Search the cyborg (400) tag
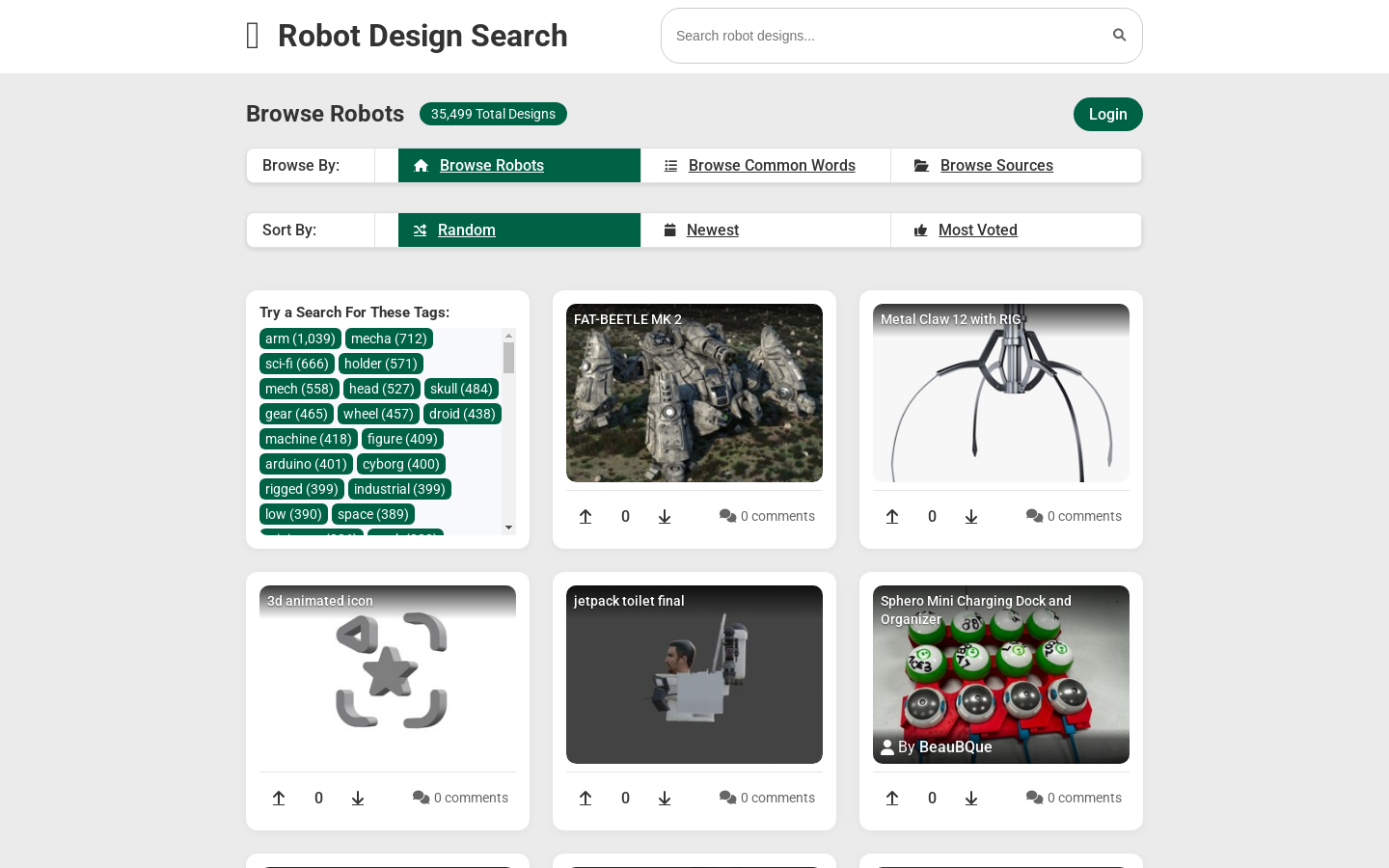This screenshot has height=868, width=1389. pos(401,464)
